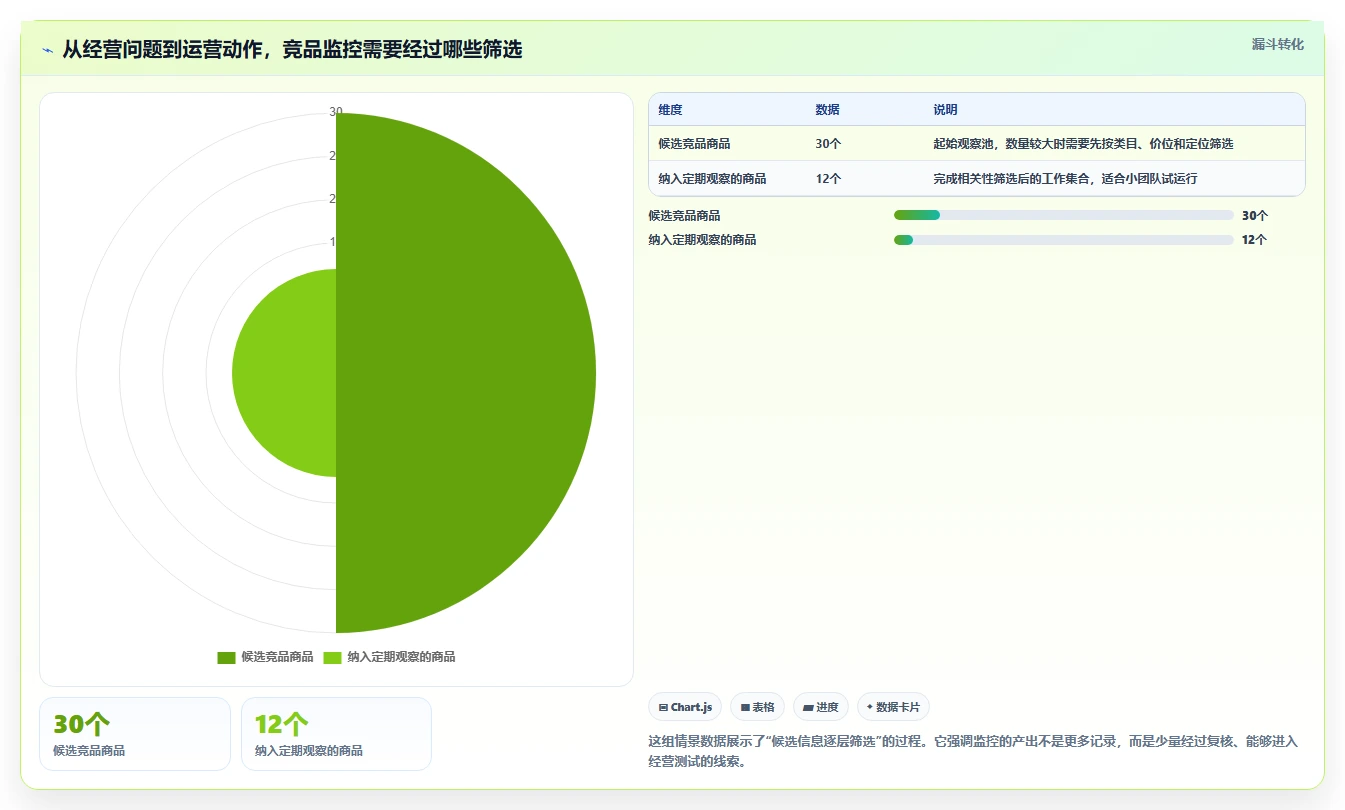This screenshot has width=1345, height=810.
Task: Click the sparkle icon in the 数据卡片 chip
Action: click(870, 707)
